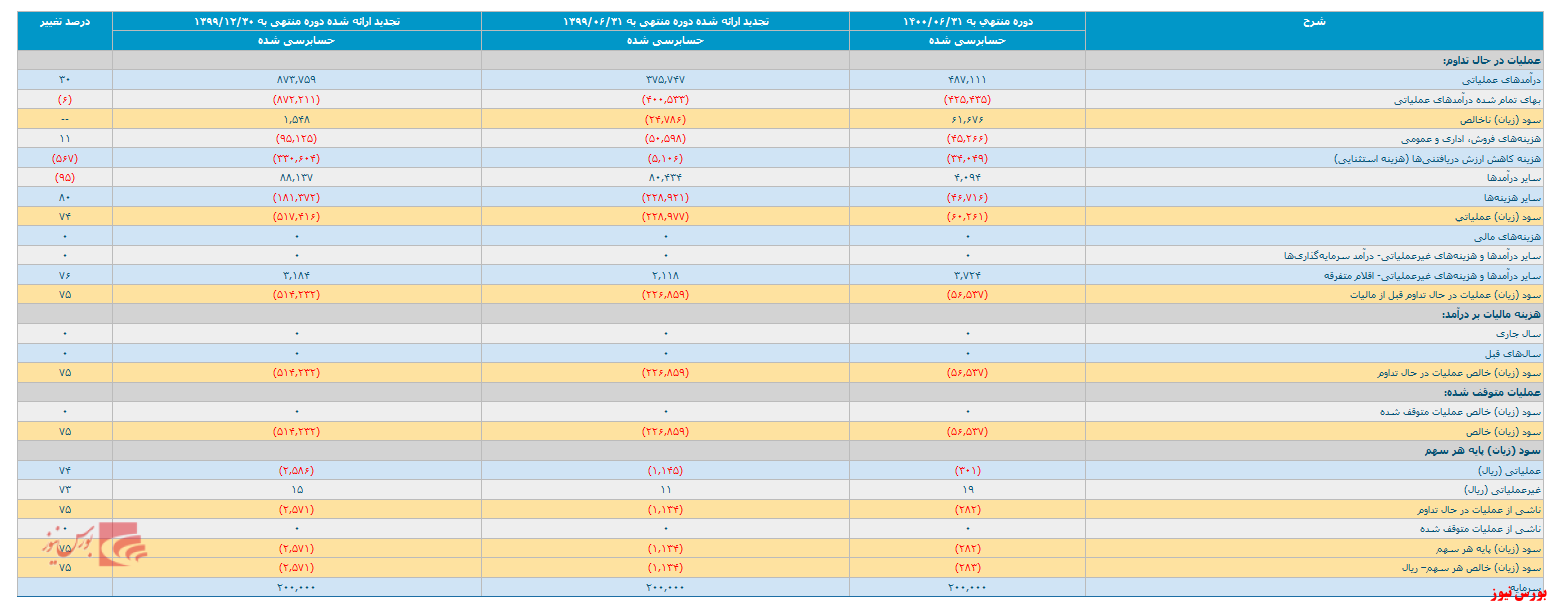The image size is (1550, 605).
Task: Click the دوره منتهی به ۱۴۰۰/۰۶/۳۱ header
Action: point(967,21)
